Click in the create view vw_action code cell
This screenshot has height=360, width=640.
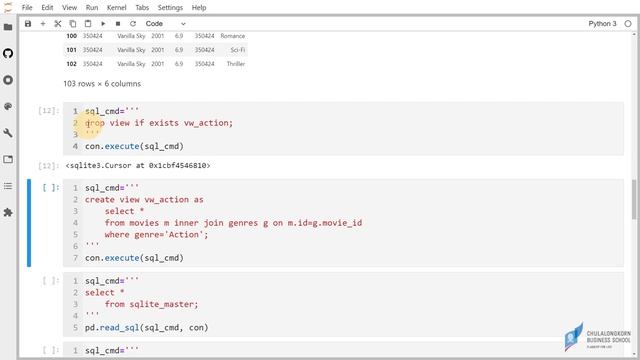pos(343,223)
